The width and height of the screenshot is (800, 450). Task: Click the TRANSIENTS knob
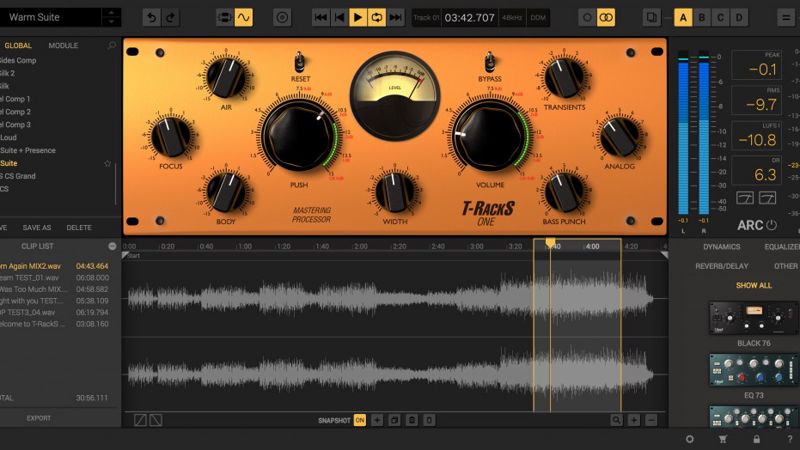(564, 78)
